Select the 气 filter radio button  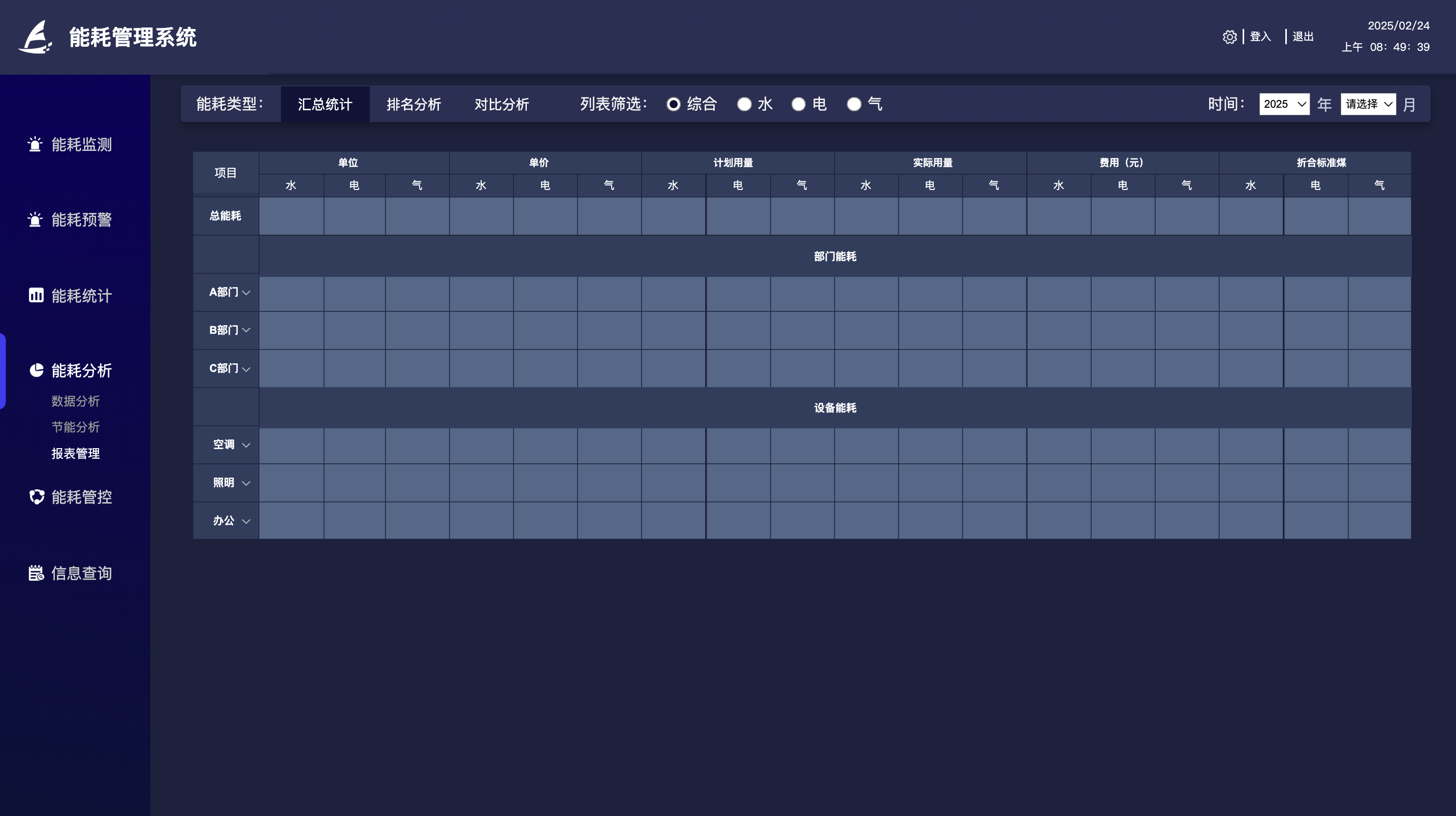coord(853,104)
